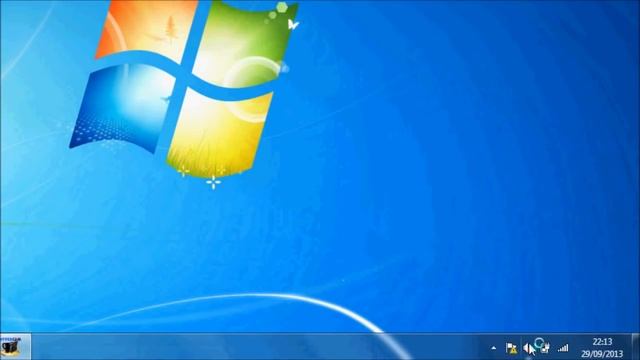Click the Show desktop button
Screen dimensions: 640x360
coord(636,347)
